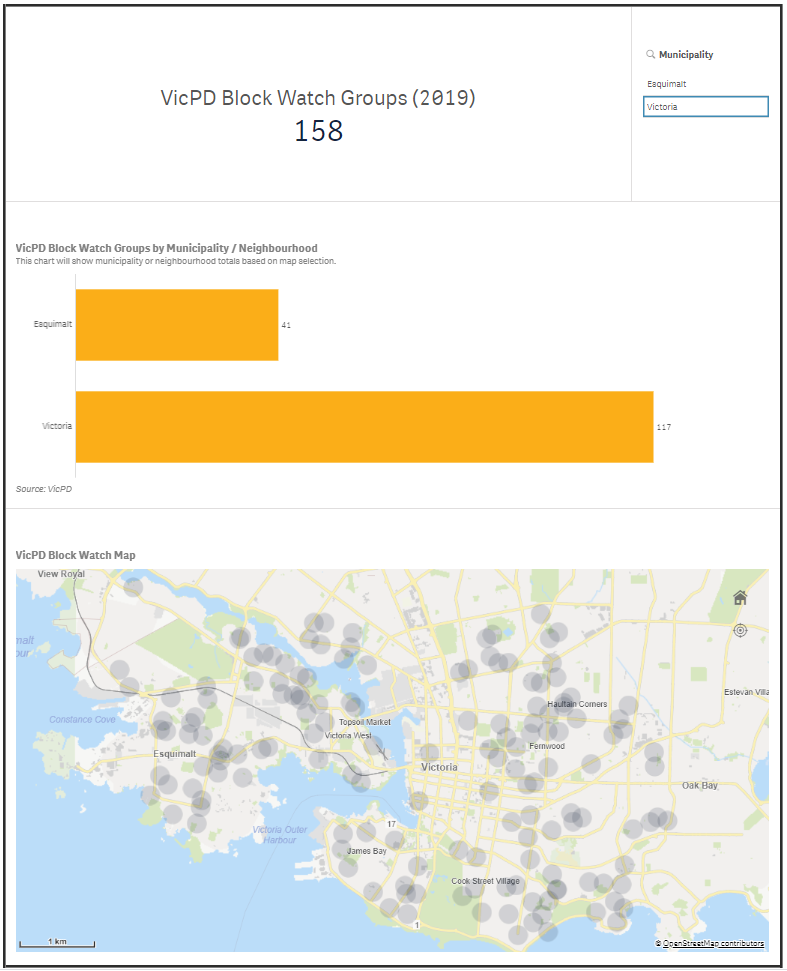Click the highway 17 shield on the map
The width and height of the screenshot is (787, 971).
pos(392,824)
